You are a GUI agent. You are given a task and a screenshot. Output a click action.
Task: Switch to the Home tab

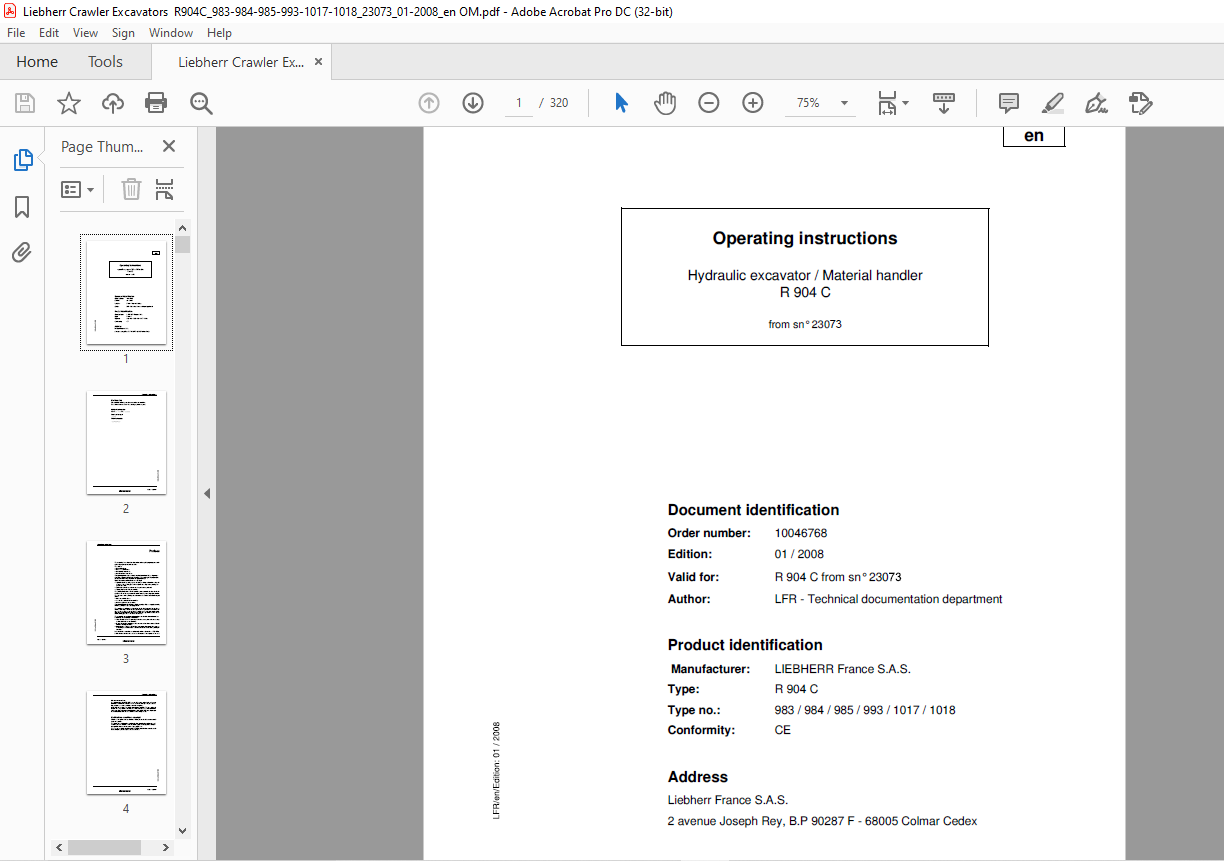click(x=37, y=62)
